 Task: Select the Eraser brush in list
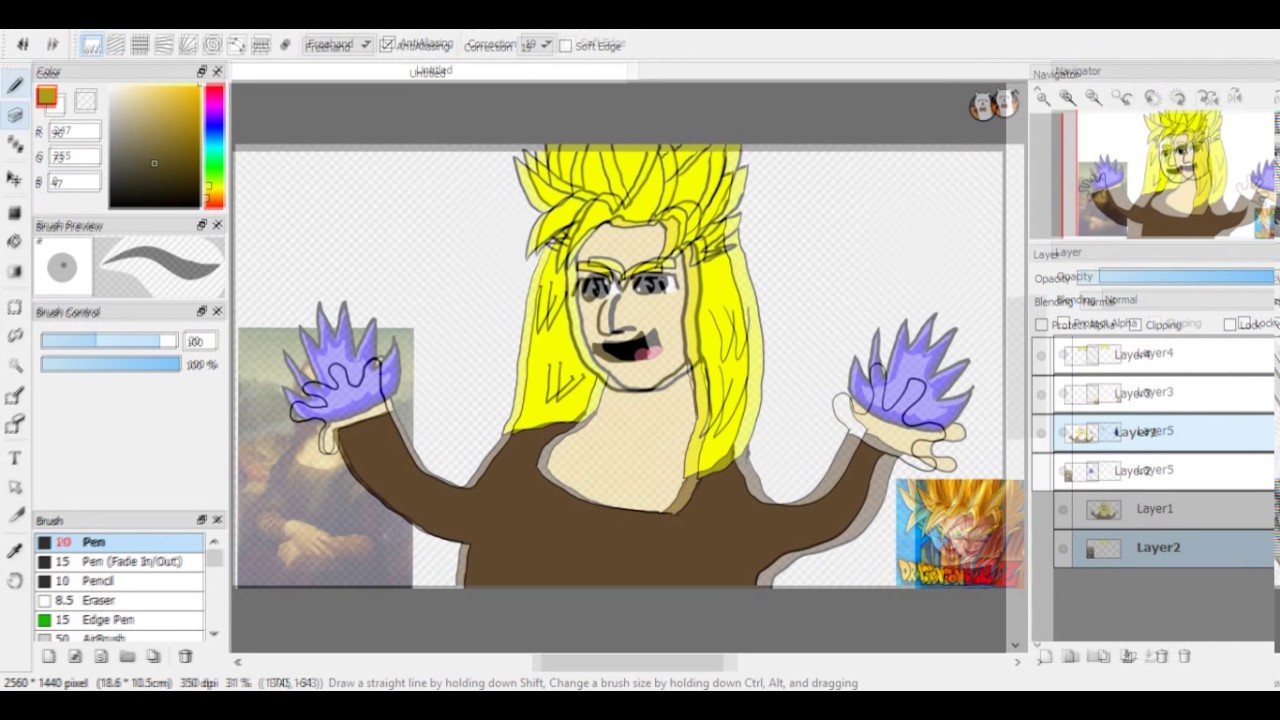click(x=119, y=600)
